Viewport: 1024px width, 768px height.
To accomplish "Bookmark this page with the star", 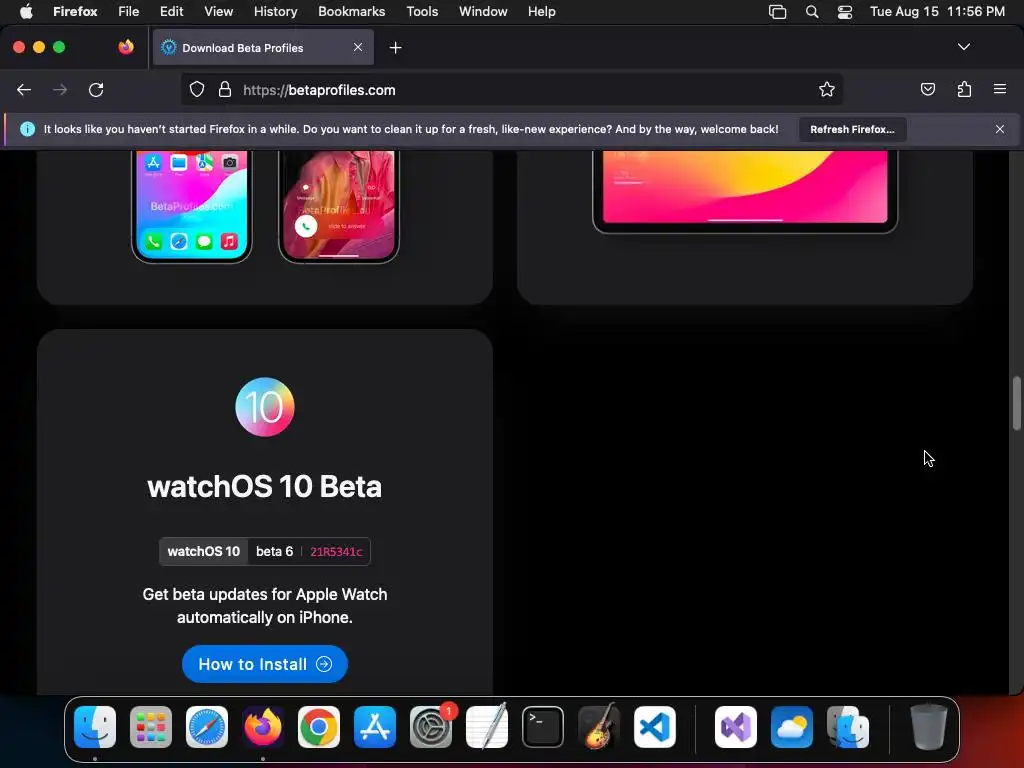I will pyautogui.click(x=827, y=90).
